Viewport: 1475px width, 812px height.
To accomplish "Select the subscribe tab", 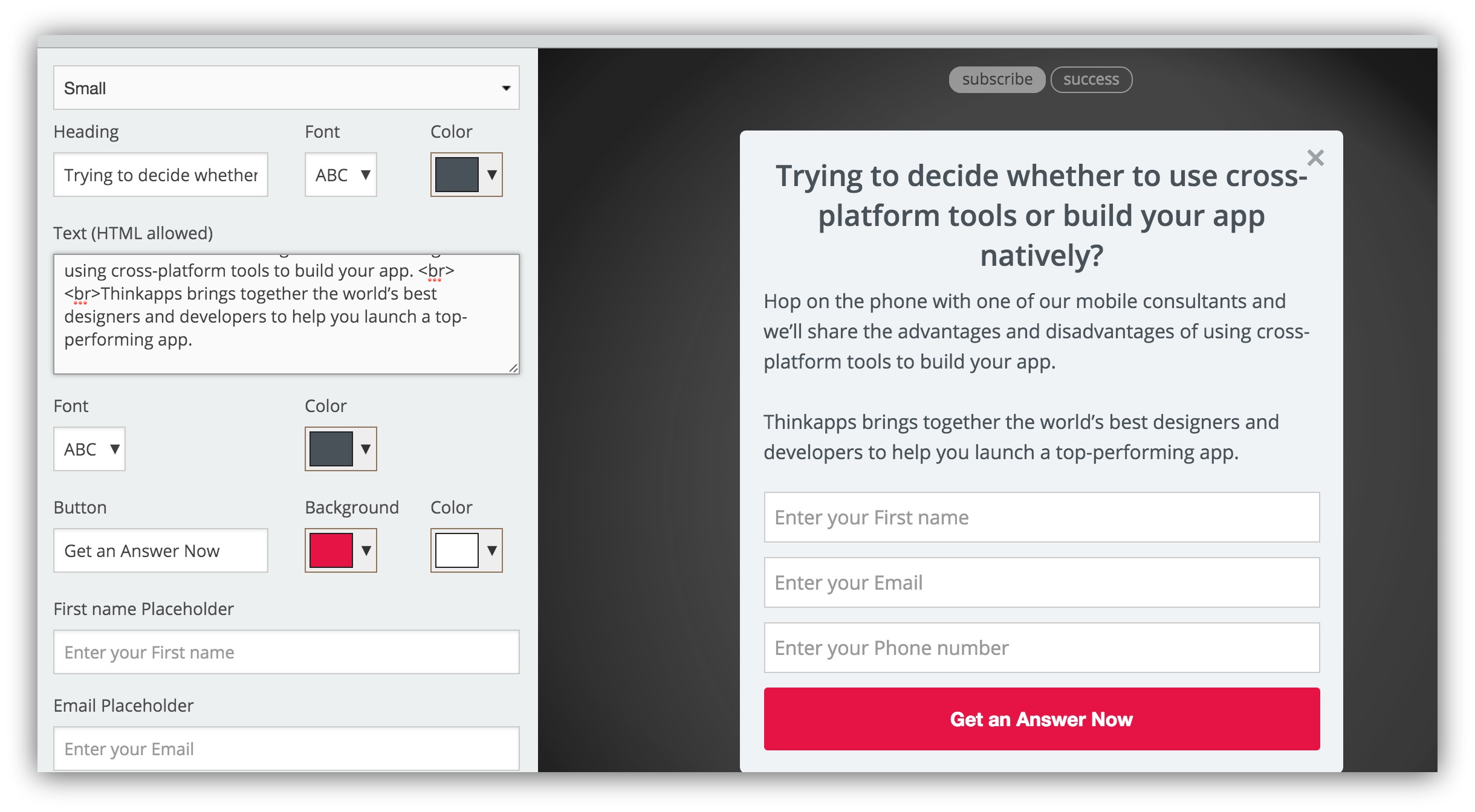I will point(998,79).
